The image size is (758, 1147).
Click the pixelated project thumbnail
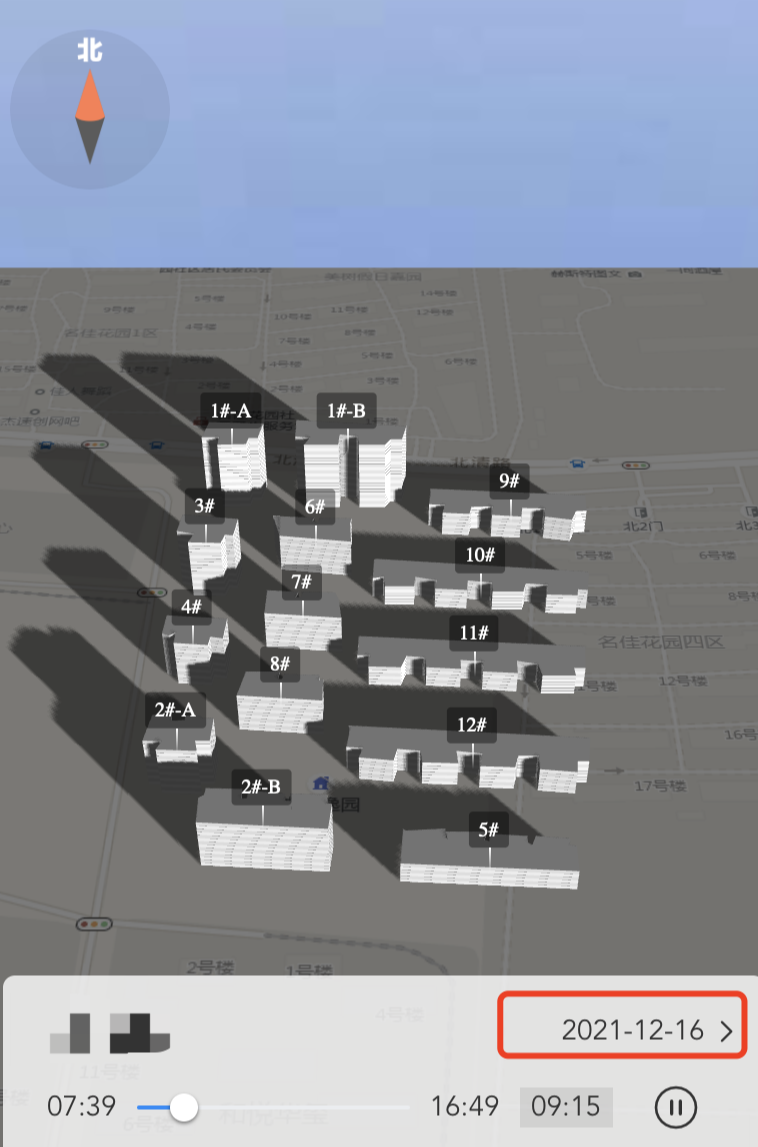pyautogui.click(x=110, y=1033)
